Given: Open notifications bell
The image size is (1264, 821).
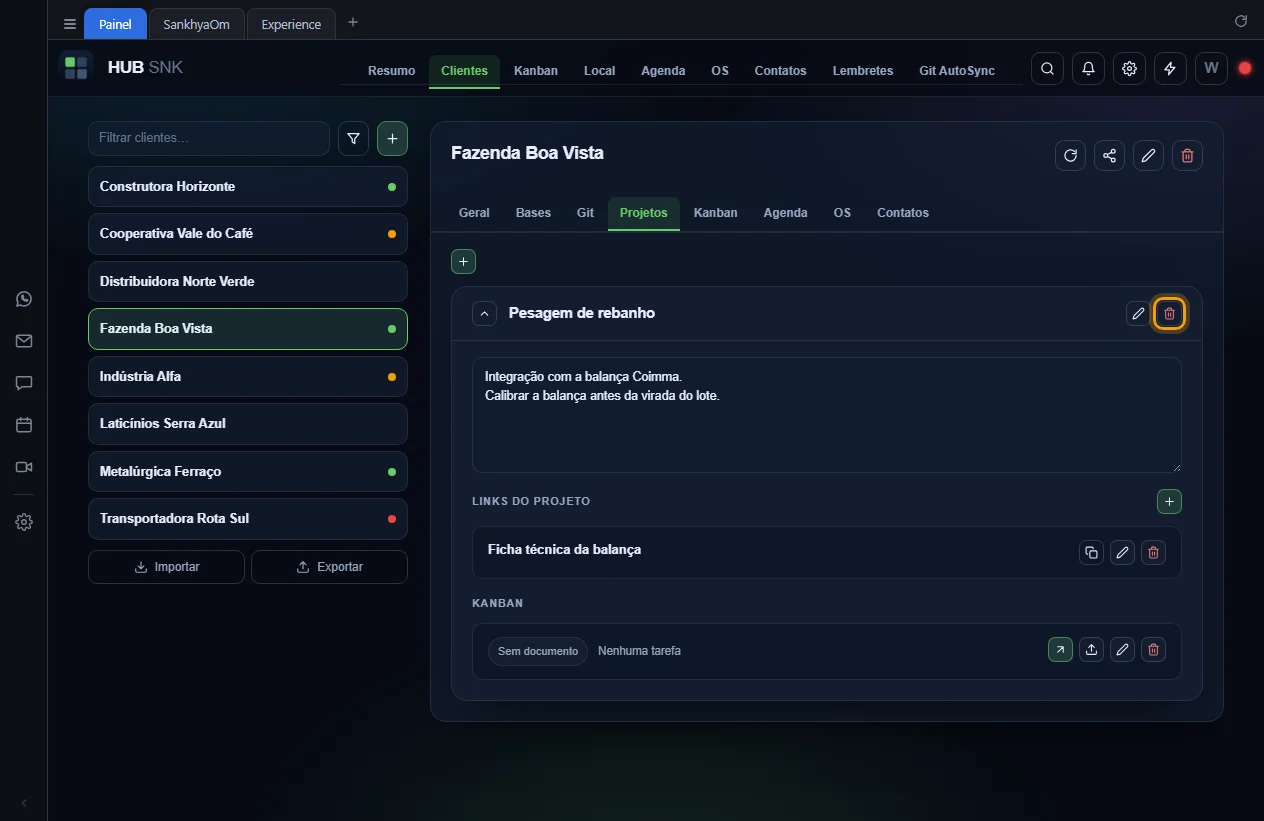Looking at the screenshot, I should [x=1088, y=68].
